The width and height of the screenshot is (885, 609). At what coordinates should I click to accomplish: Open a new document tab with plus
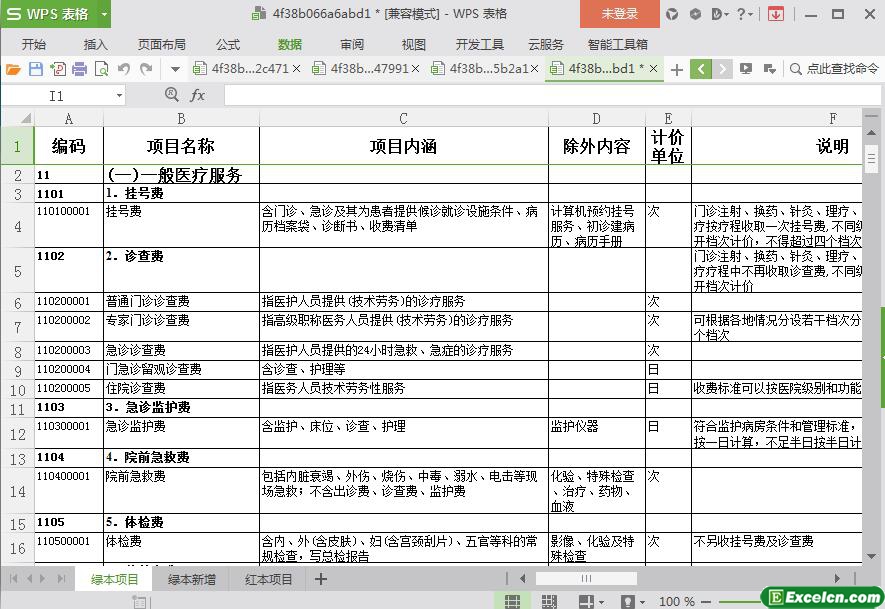pyautogui.click(x=677, y=69)
